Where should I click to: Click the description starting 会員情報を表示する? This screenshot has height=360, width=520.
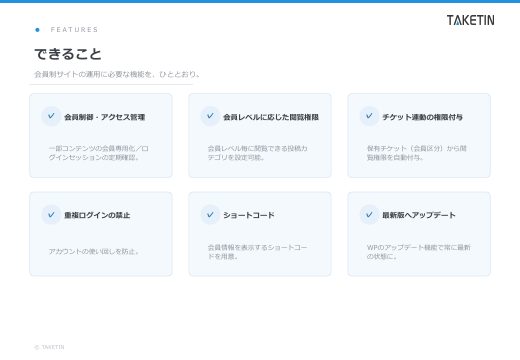point(257,252)
